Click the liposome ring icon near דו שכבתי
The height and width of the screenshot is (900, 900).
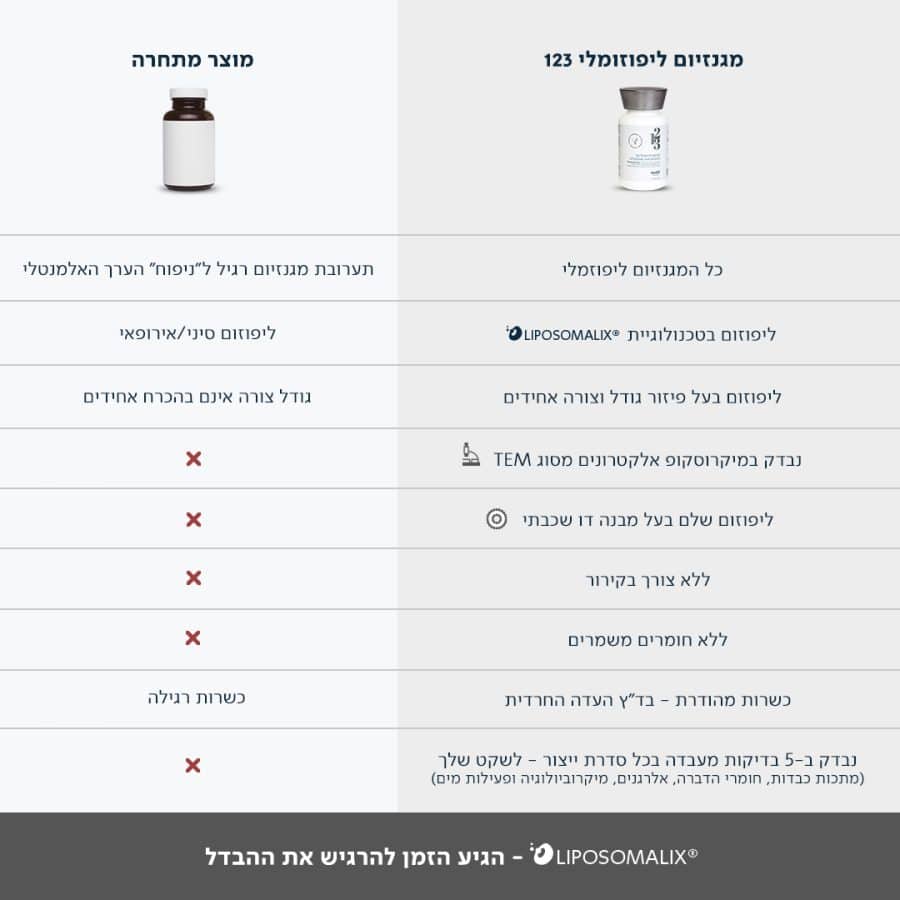pos(494,519)
